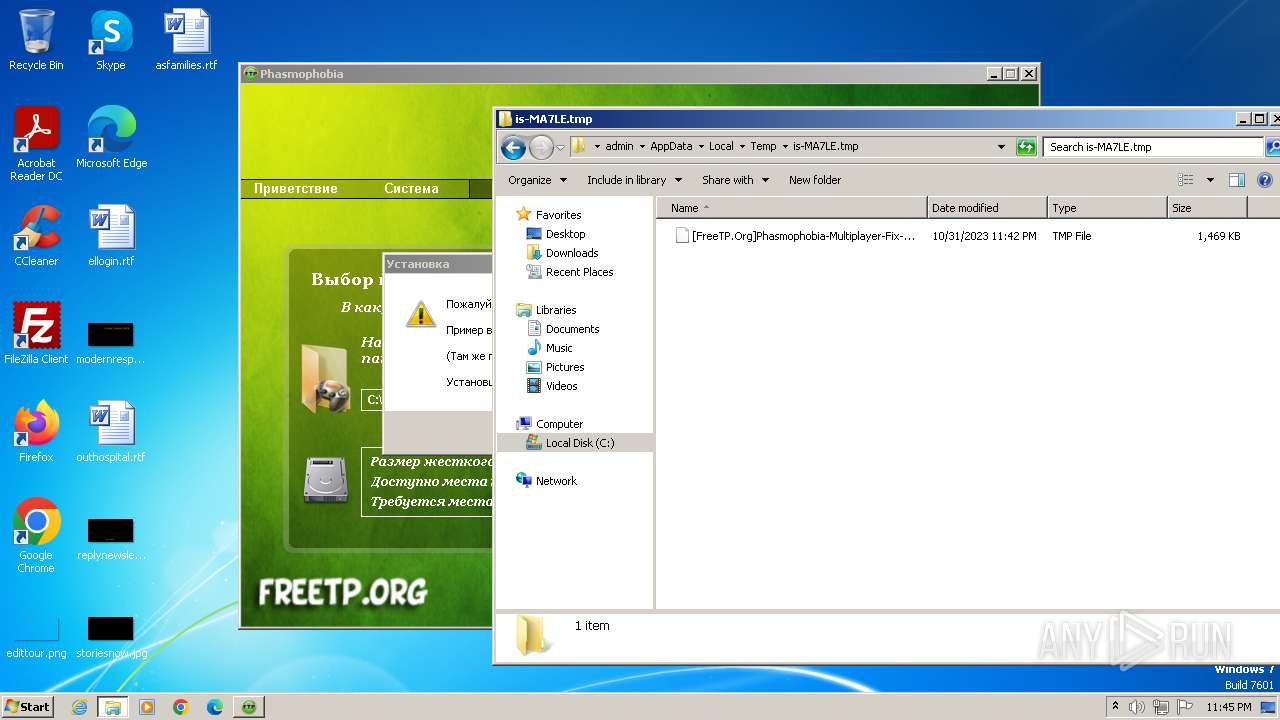This screenshot has height=720, width=1280.
Task: Click Windows Explorer taskbar button
Action: (x=113, y=707)
